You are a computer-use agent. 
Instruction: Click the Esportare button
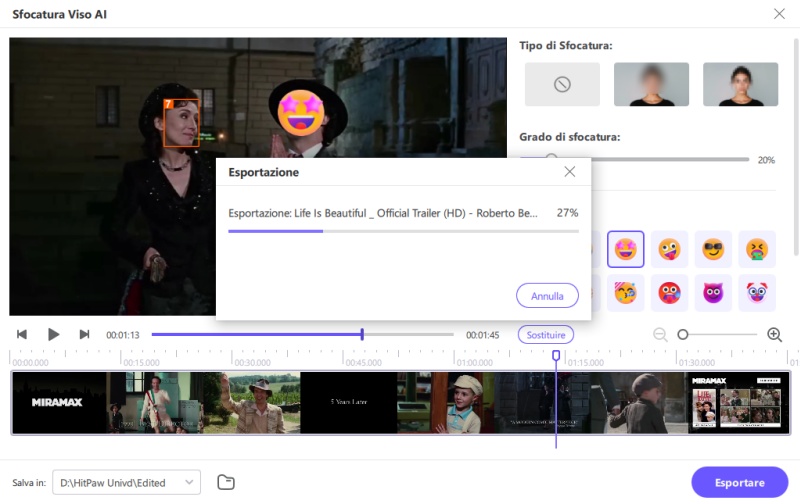coord(739,483)
